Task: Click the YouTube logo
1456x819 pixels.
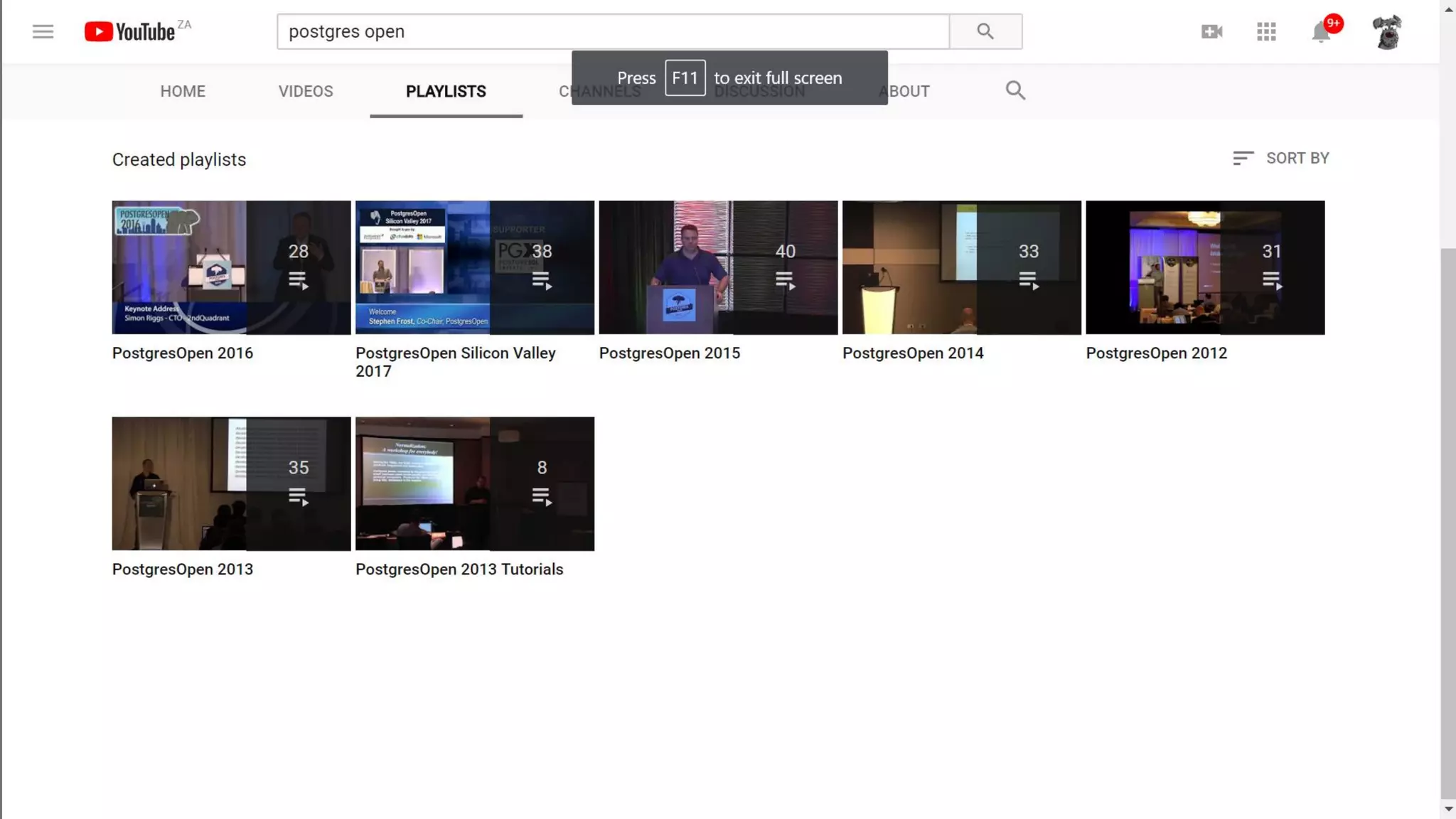Action: [x=130, y=31]
